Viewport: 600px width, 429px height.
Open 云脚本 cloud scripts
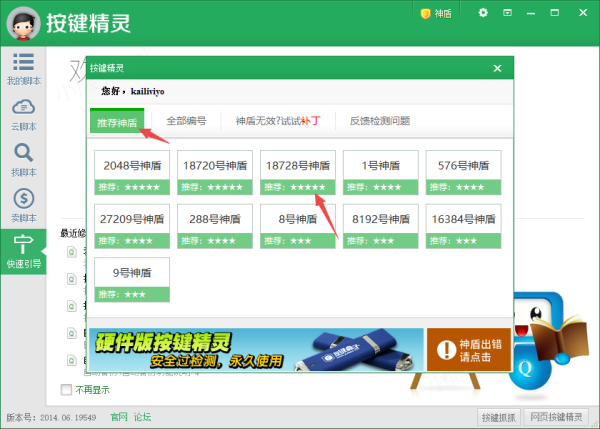coord(23,115)
